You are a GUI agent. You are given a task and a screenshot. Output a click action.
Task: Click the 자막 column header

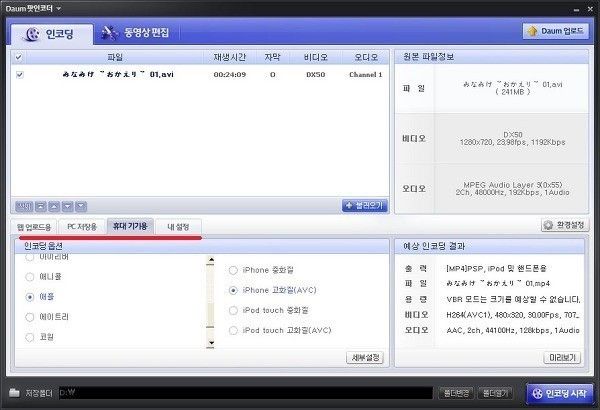click(272, 57)
